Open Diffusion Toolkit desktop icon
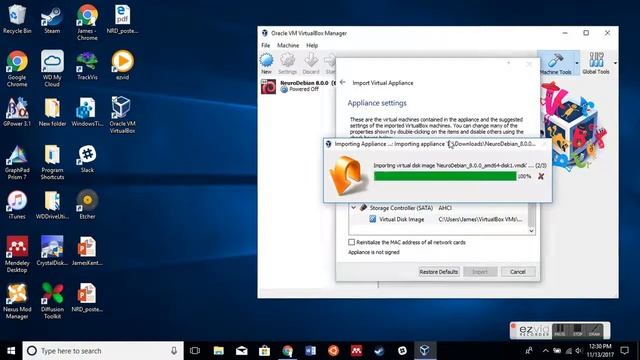This screenshot has height=360, width=640. pyautogui.click(x=52, y=301)
